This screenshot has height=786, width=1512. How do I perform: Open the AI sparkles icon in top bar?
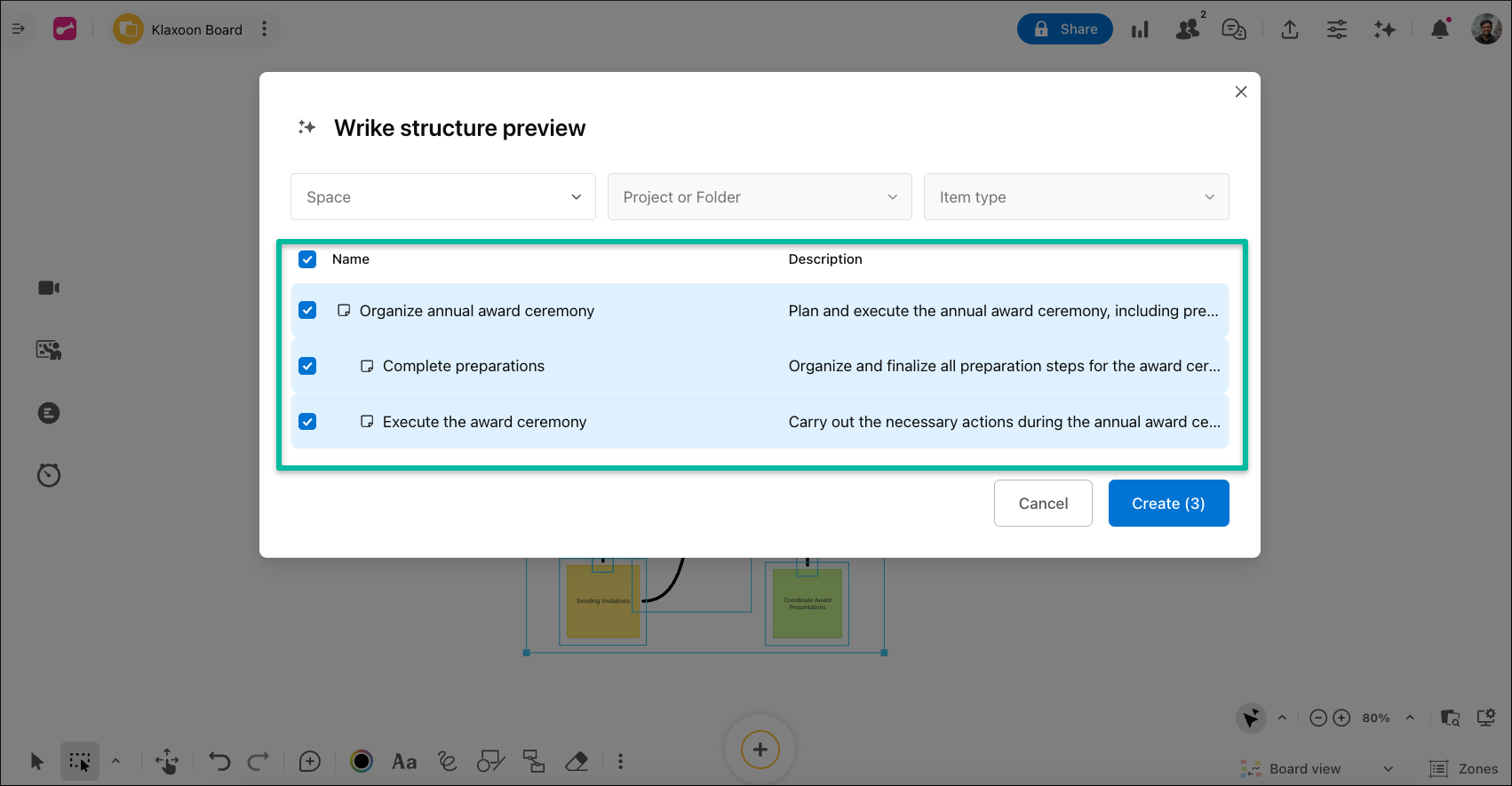[x=1384, y=29]
